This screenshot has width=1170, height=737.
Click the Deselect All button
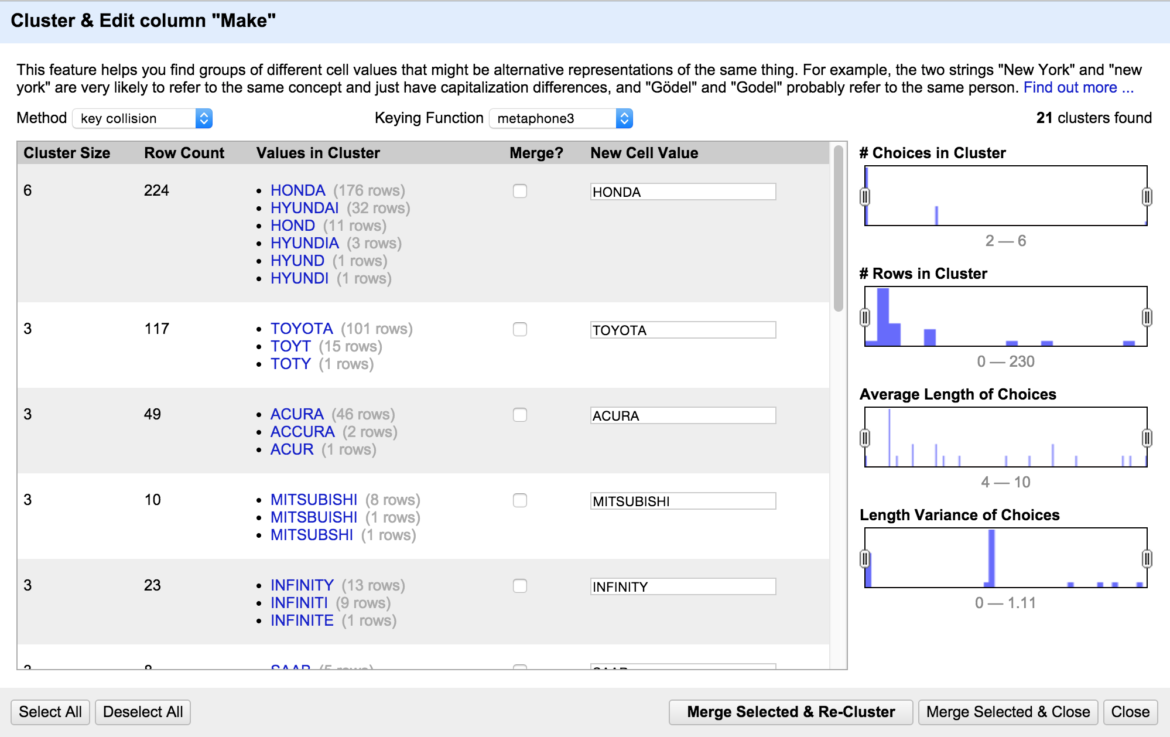(x=143, y=712)
